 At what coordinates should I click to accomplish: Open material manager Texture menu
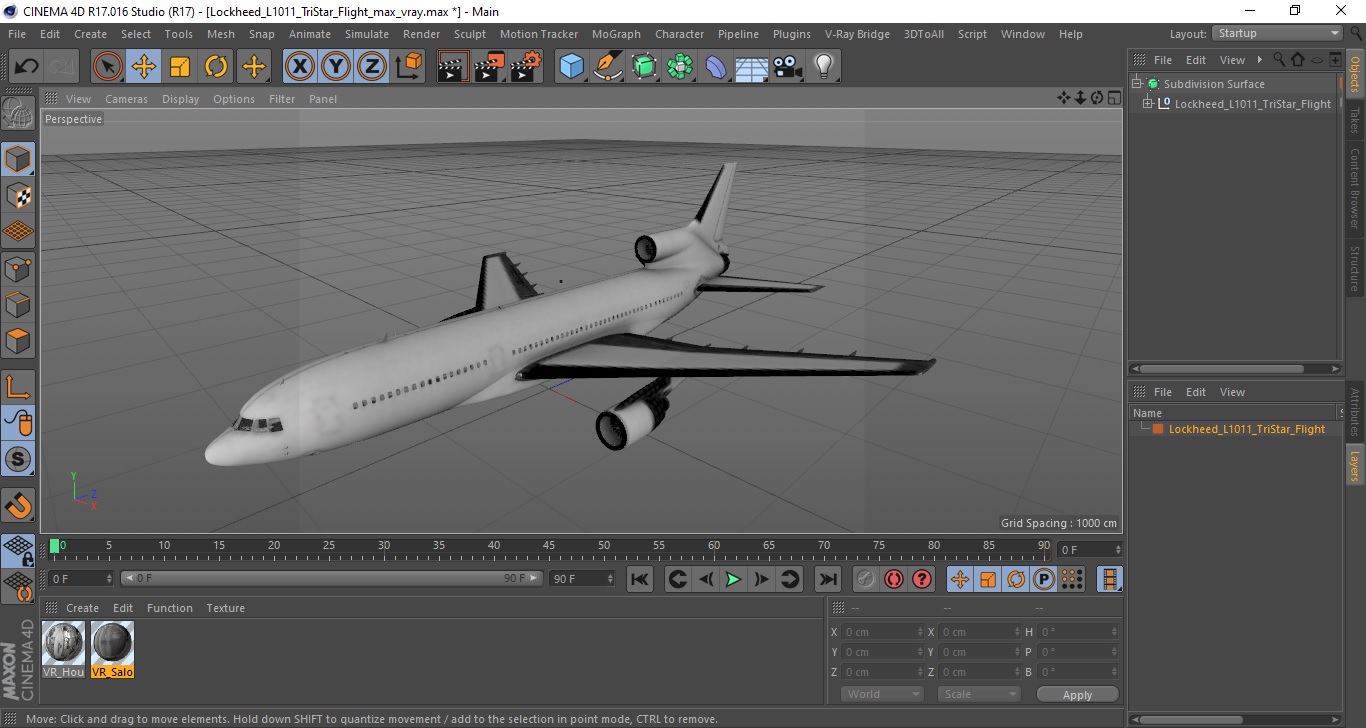pyautogui.click(x=225, y=608)
